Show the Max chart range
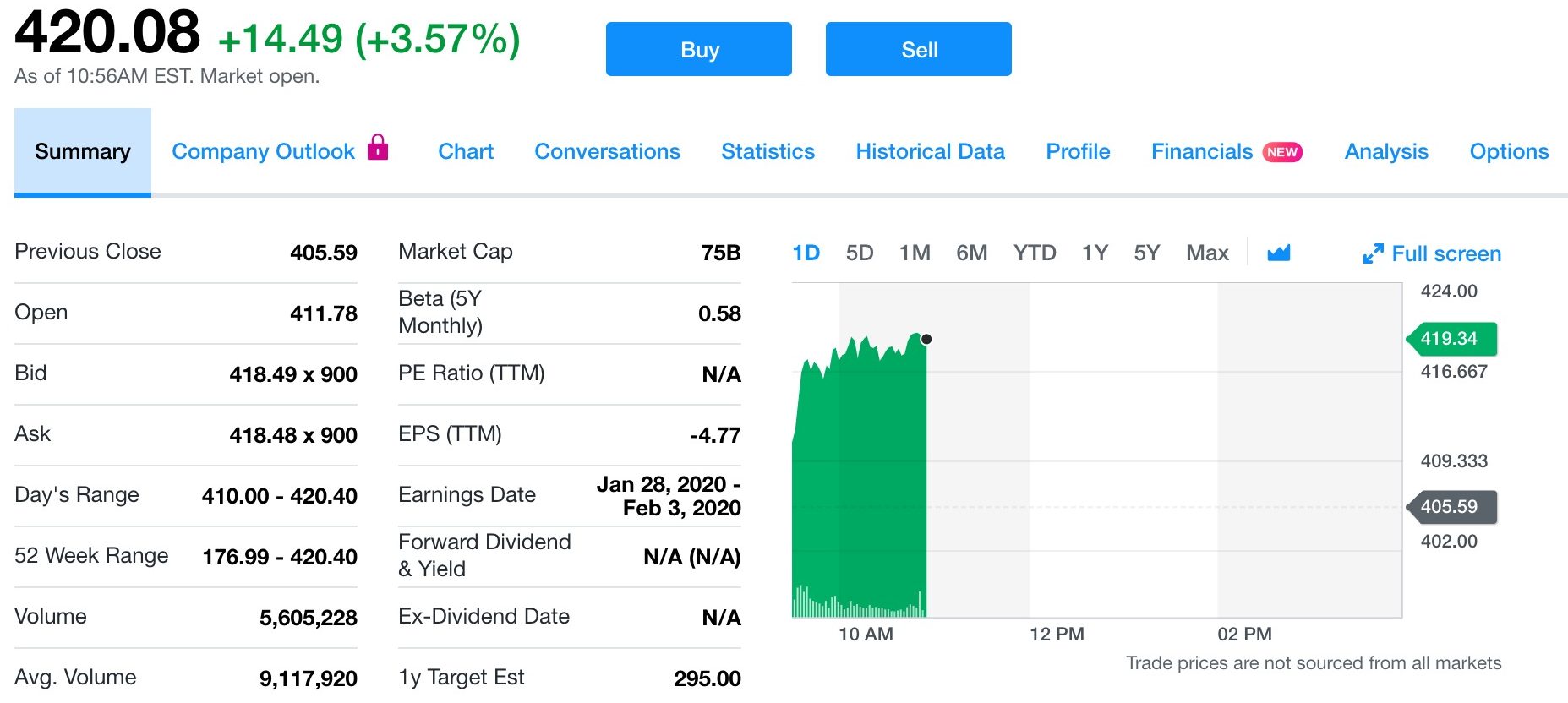The width and height of the screenshot is (1568, 703). click(x=1207, y=253)
